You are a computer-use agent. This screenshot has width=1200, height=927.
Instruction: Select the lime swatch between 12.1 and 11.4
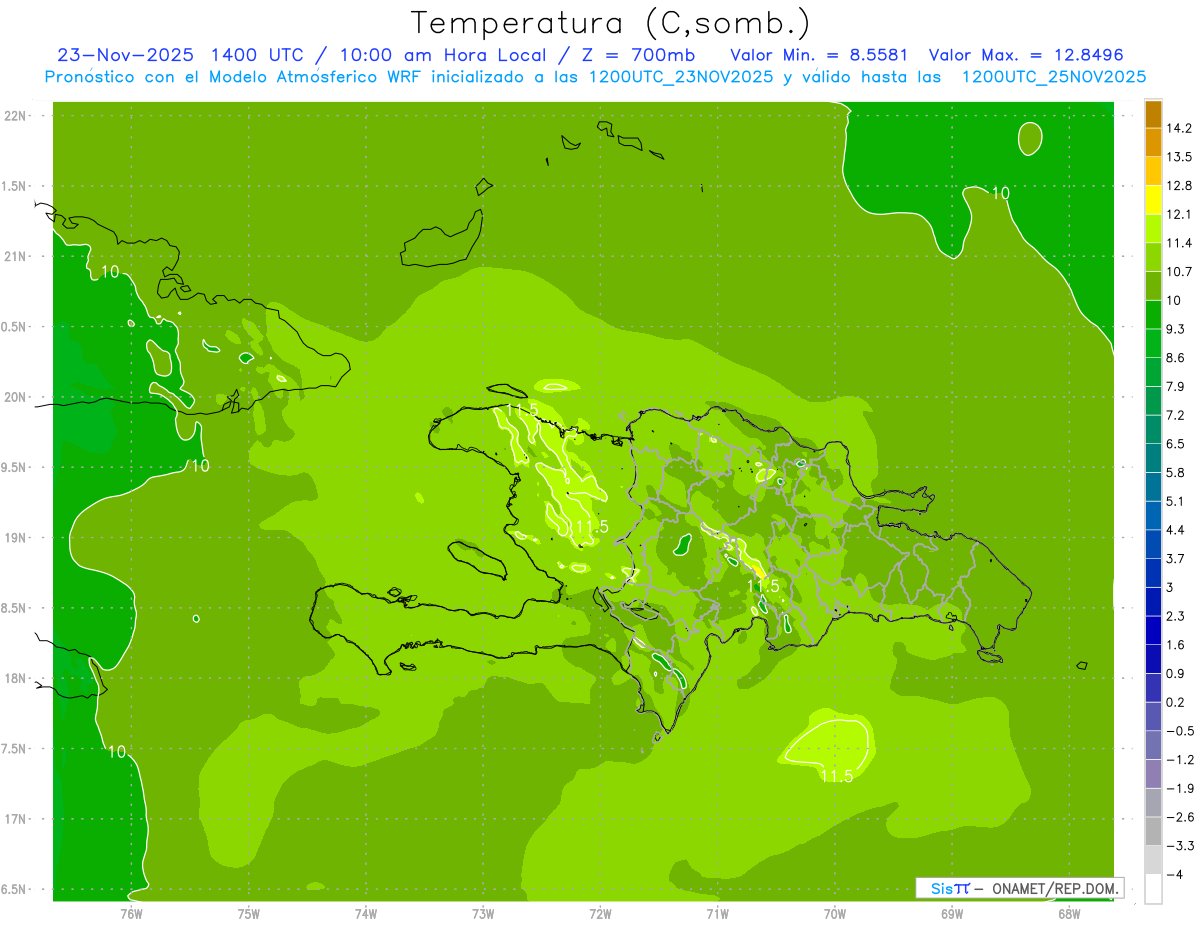[1153, 228]
